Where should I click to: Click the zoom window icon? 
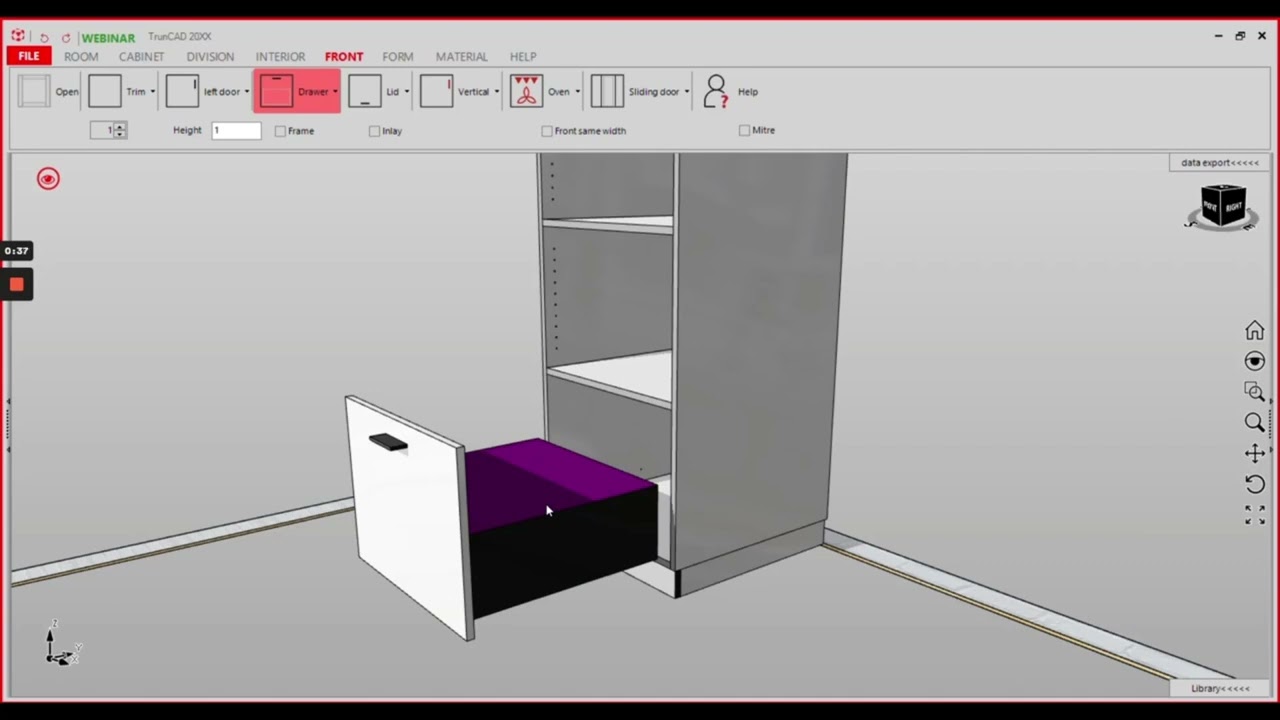[x=1254, y=391]
